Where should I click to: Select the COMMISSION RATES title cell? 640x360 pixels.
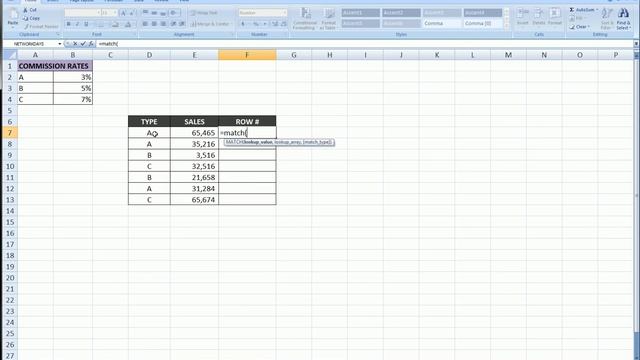55,66
